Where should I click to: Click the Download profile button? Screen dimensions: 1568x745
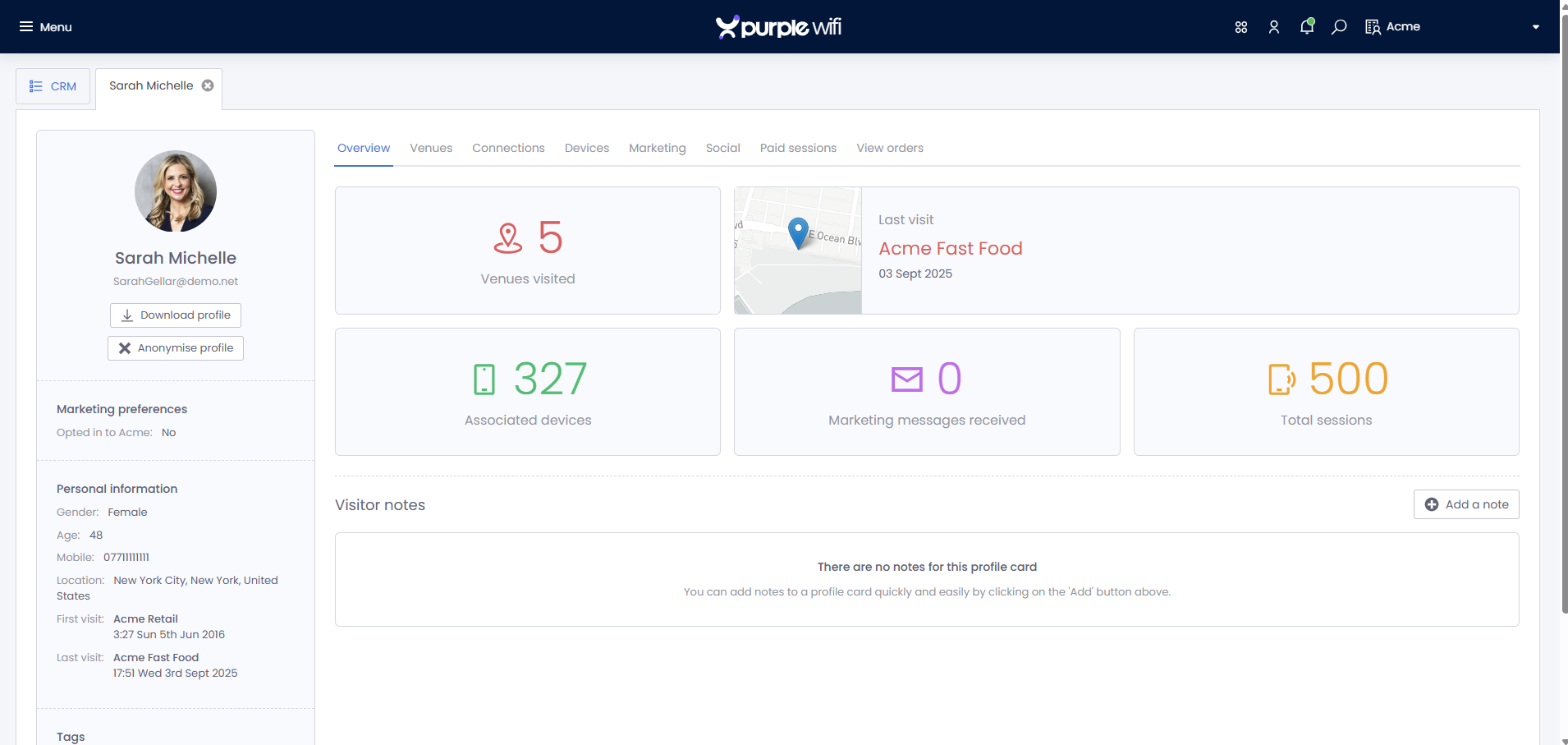pyautogui.click(x=176, y=315)
